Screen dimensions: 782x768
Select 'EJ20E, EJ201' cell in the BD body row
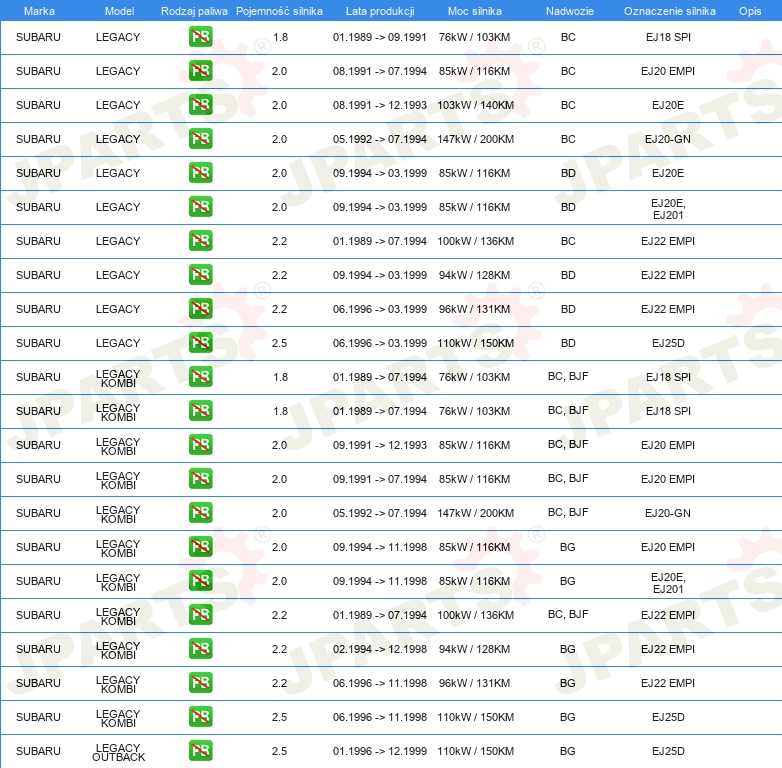tap(668, 209)
